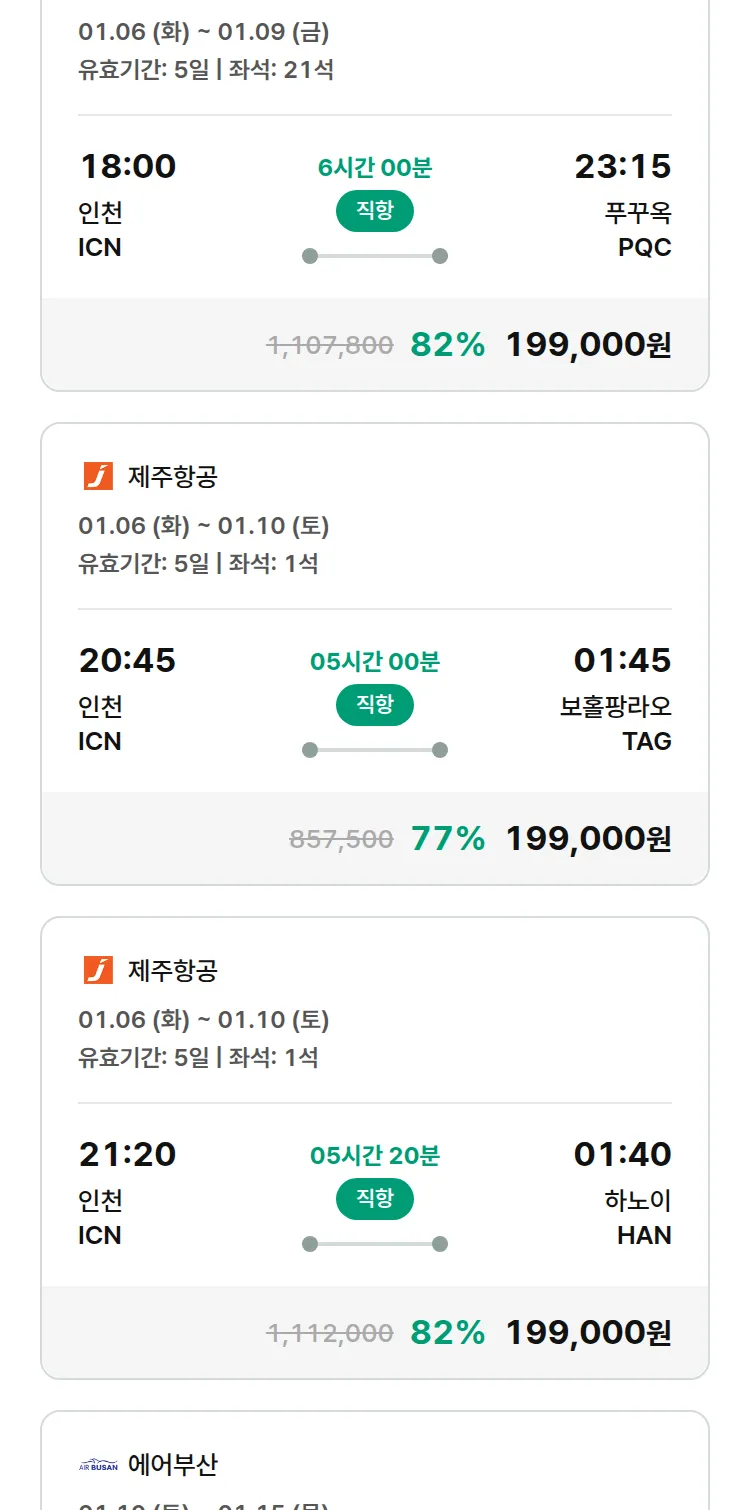The height and width of the screenshot is (1510, 750).
Task: Click the 01.06 (화) ~ 01.09 (금) date range
Action: (x=203, y=32)
